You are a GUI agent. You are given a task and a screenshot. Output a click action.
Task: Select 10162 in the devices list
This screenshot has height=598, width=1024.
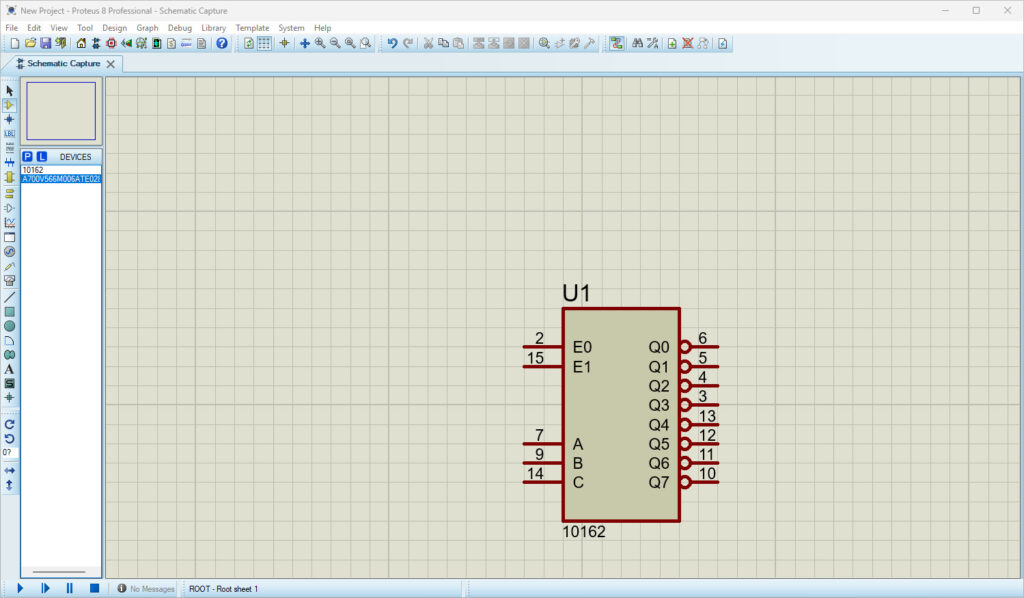pyautogui.click(x=61, y=170)
